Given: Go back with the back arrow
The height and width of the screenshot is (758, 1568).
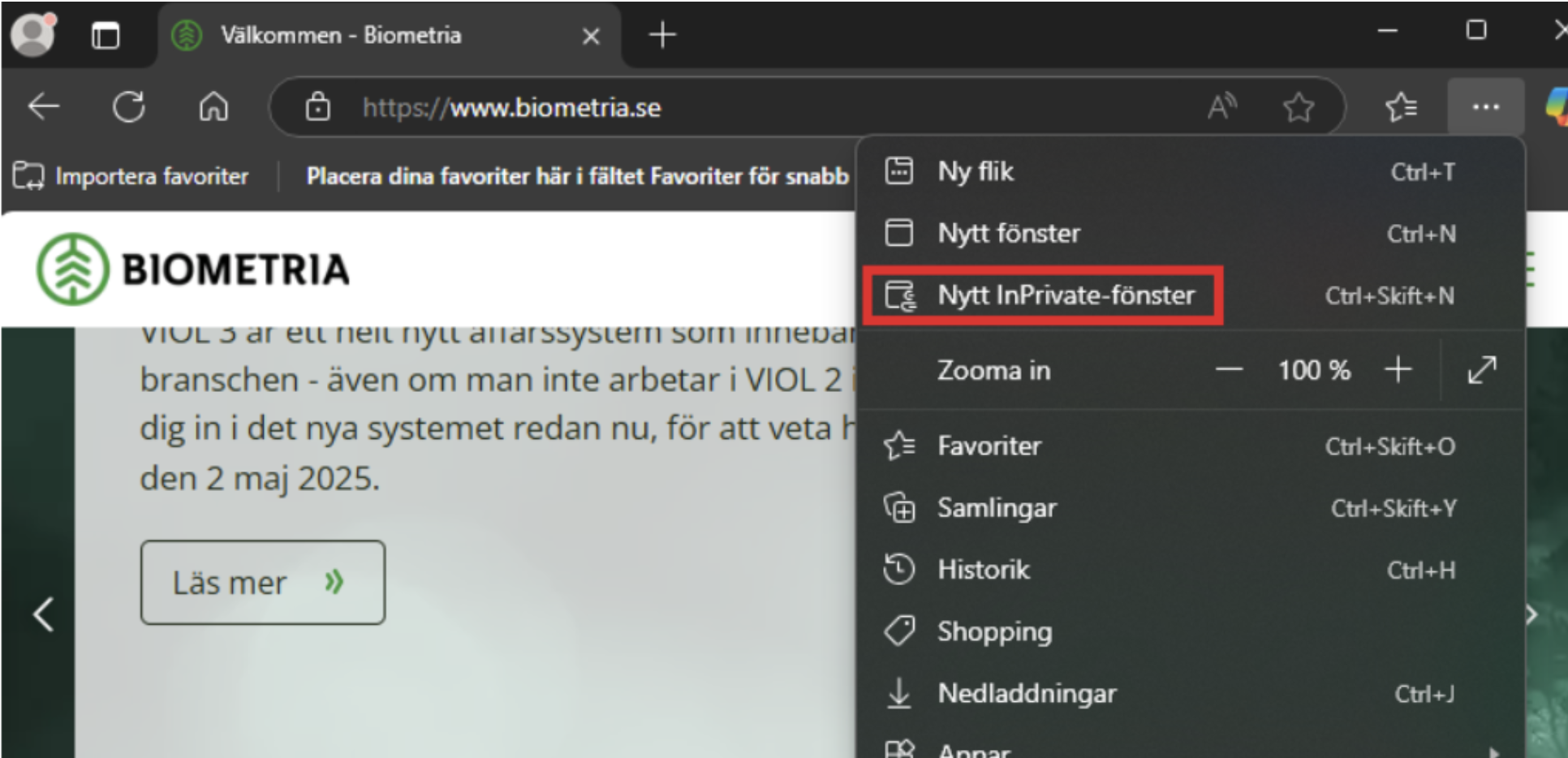Looking at the screenshot, I should pyautogui.click(x=44, y=107).
